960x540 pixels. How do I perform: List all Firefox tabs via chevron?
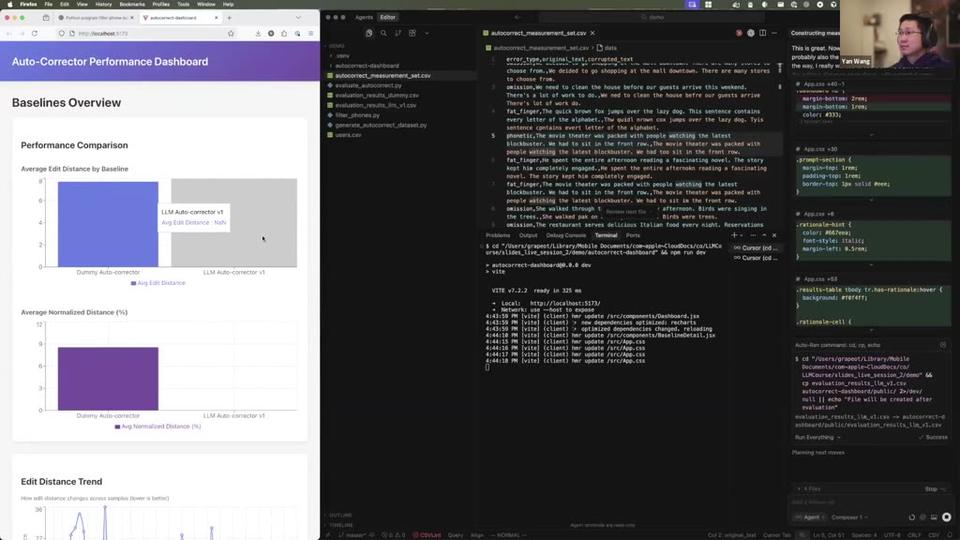[x=298, y=18]
